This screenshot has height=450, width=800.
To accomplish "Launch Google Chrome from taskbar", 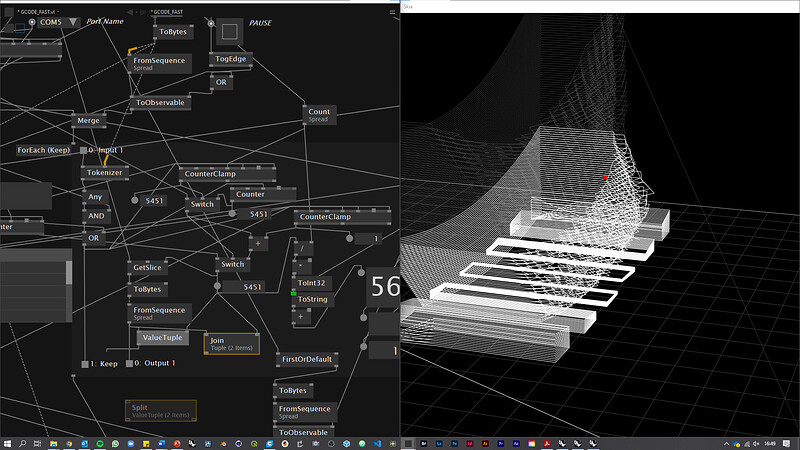I will click(x=69, y=444).
